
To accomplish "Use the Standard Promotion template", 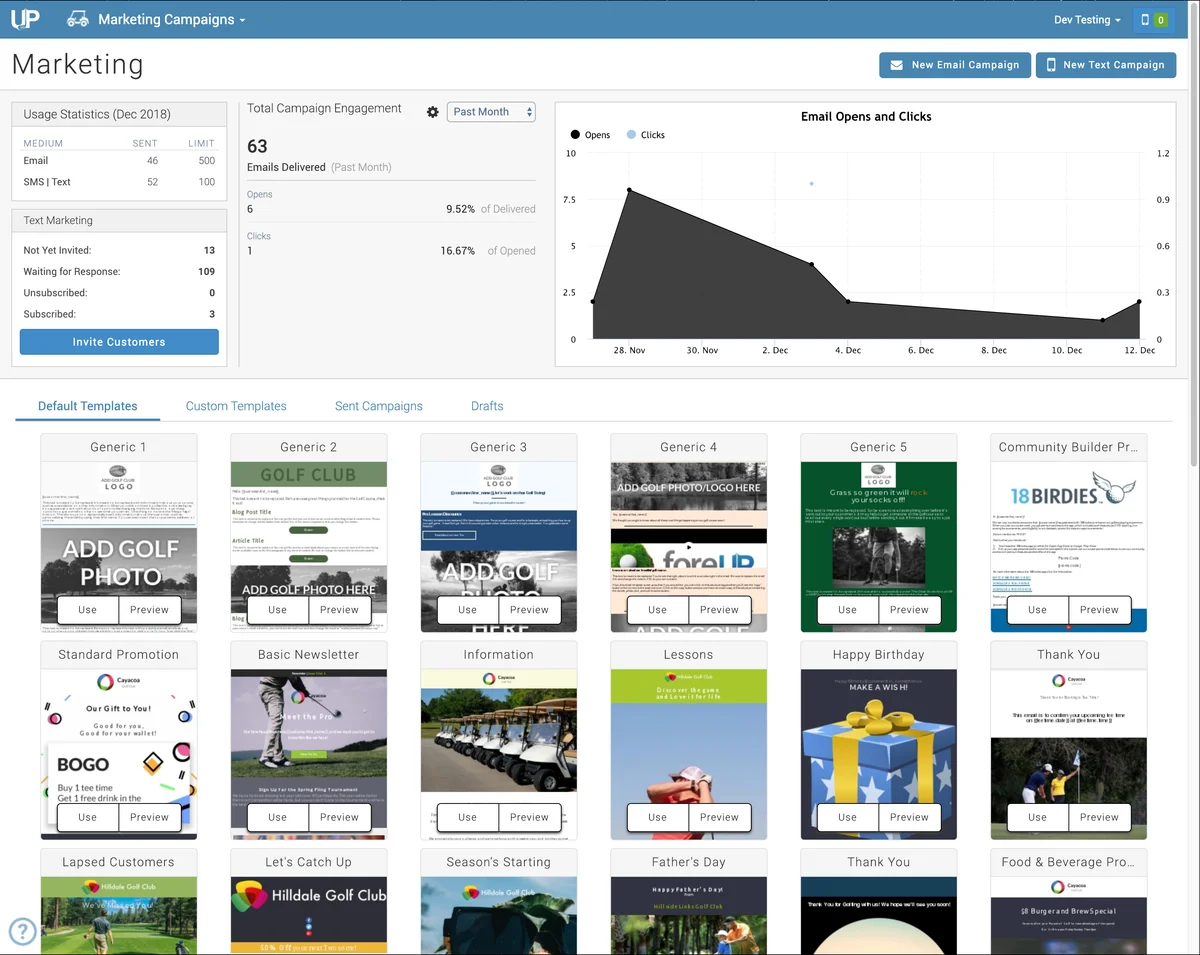I will click(x=88, y=817).
